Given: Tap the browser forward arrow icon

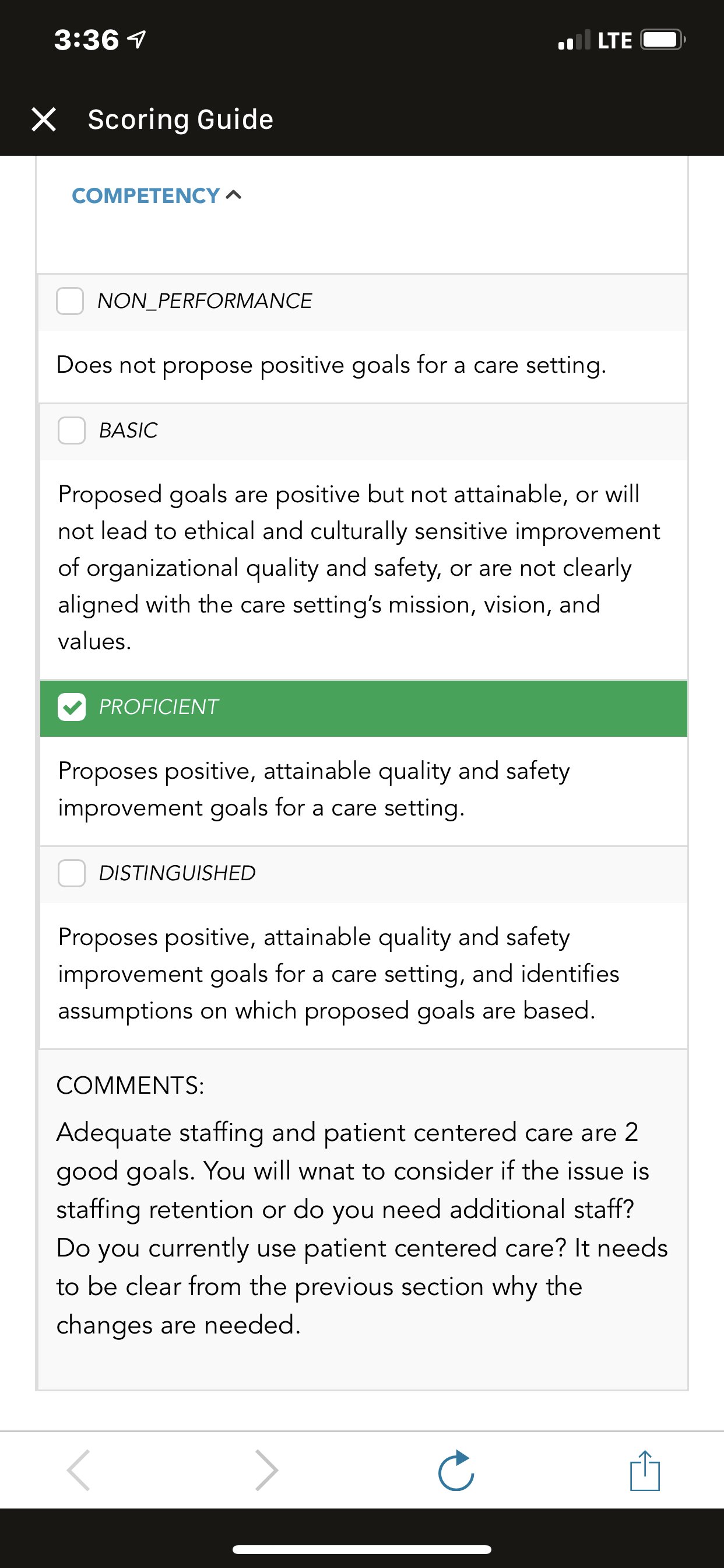Looking at the screenshot, I should pyautogui.click(x=266, y=1470).
